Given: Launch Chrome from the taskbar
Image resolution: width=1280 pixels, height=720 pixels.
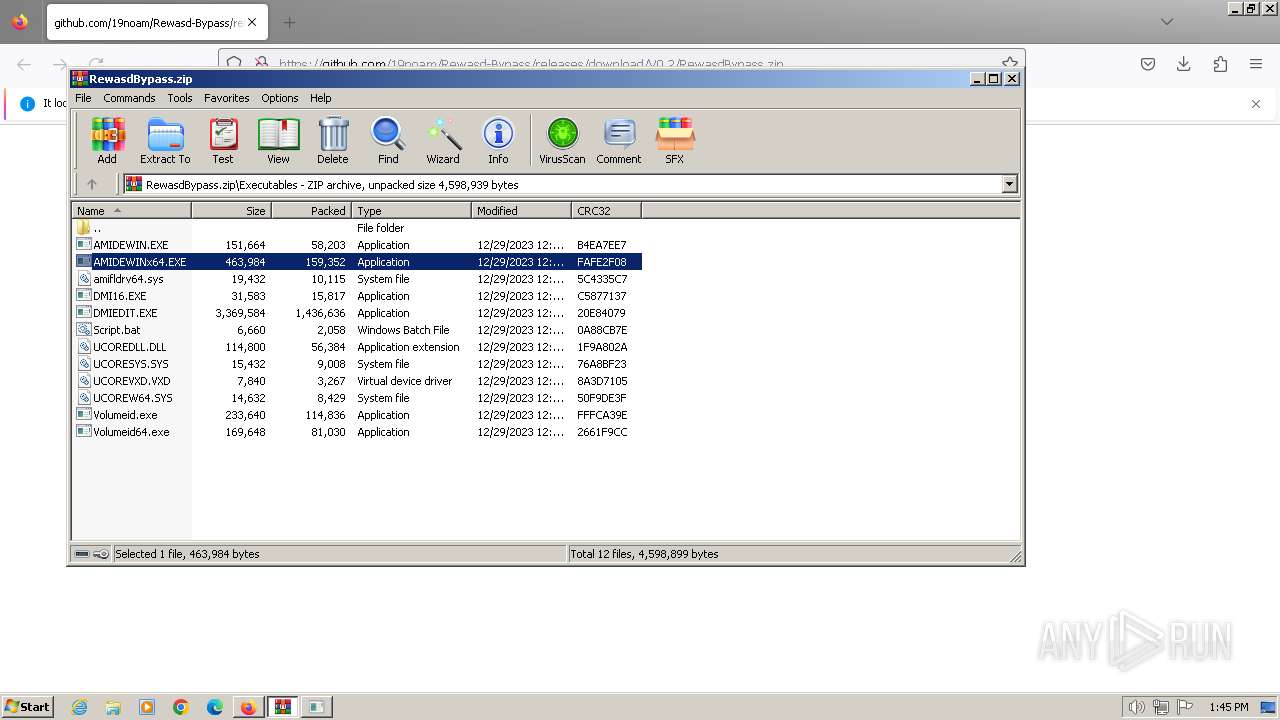Looking at the screenshot, I should [x=181, y=707].
